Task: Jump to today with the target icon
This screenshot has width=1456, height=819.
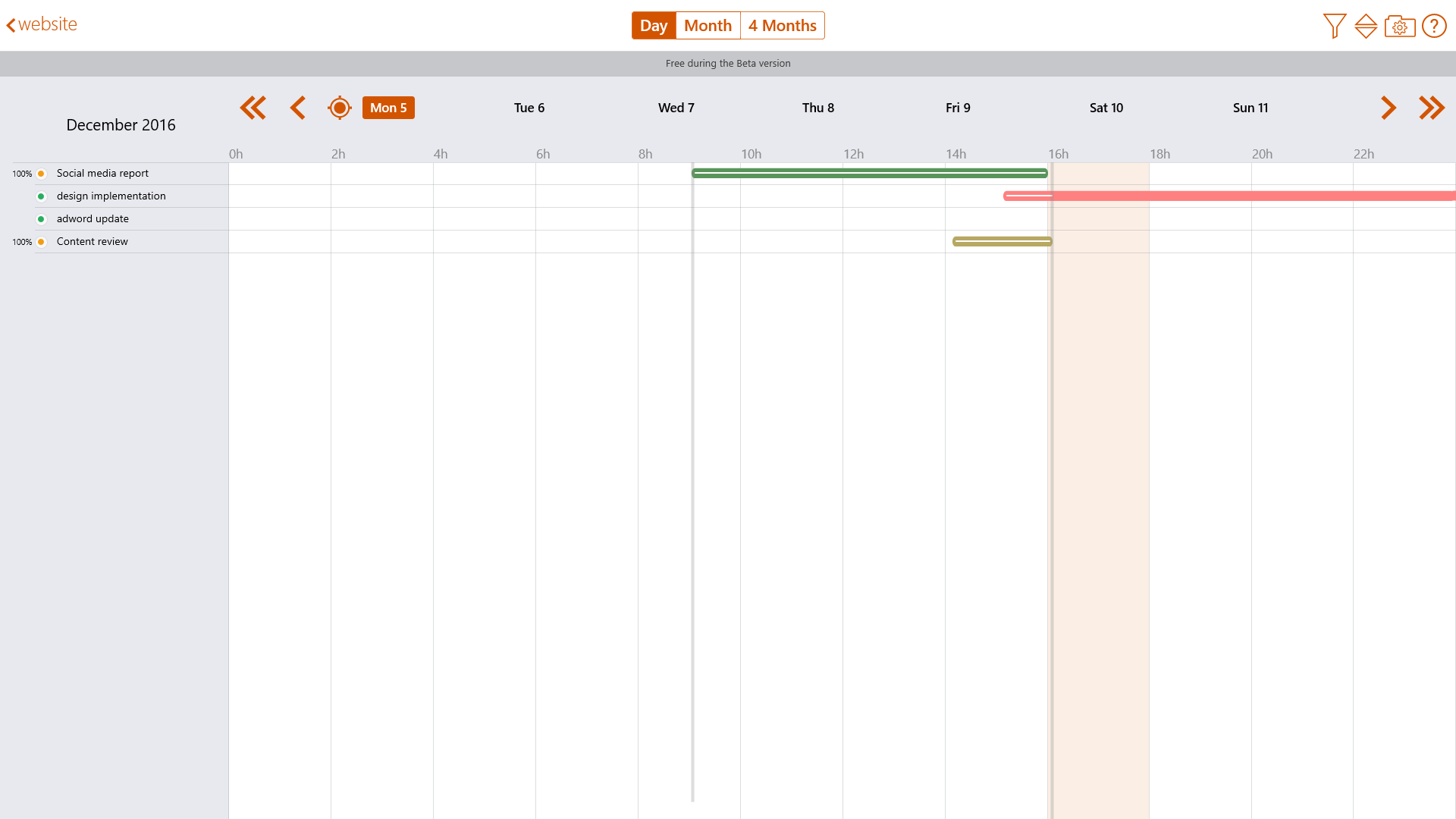Action: [x=339, y=108]
